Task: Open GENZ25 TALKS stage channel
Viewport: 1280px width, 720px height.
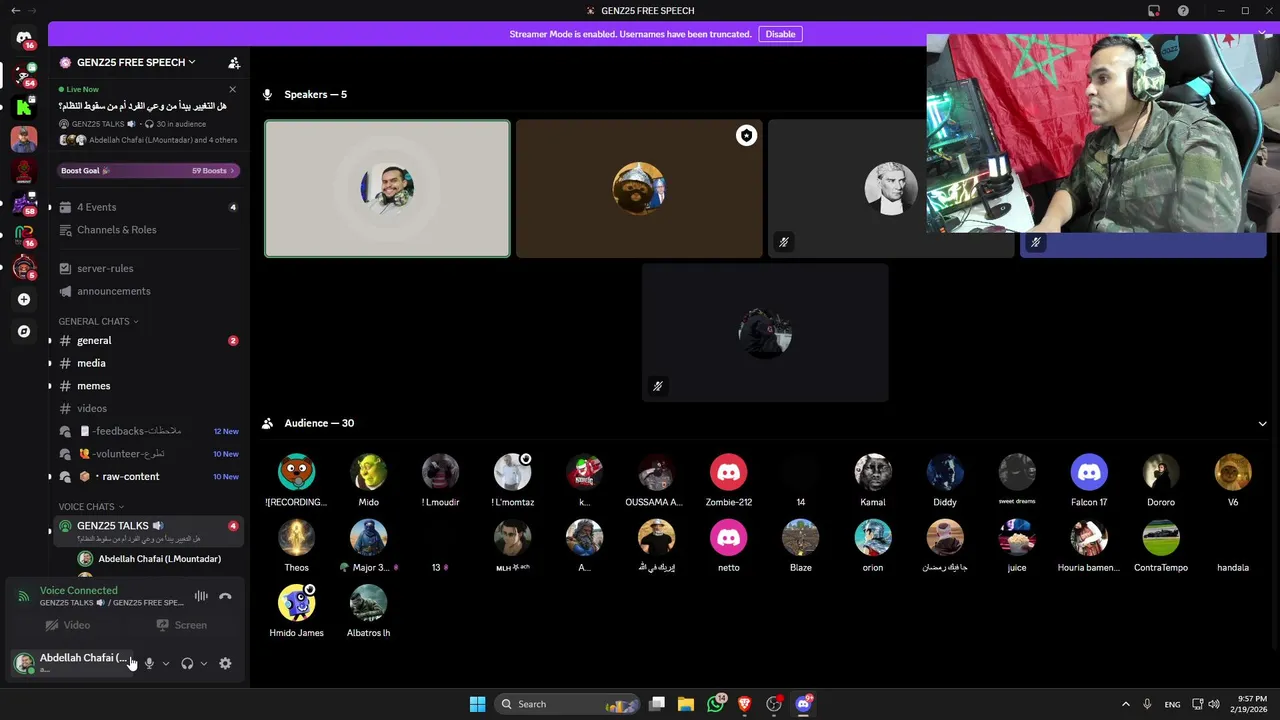Action: pos(148,531)
